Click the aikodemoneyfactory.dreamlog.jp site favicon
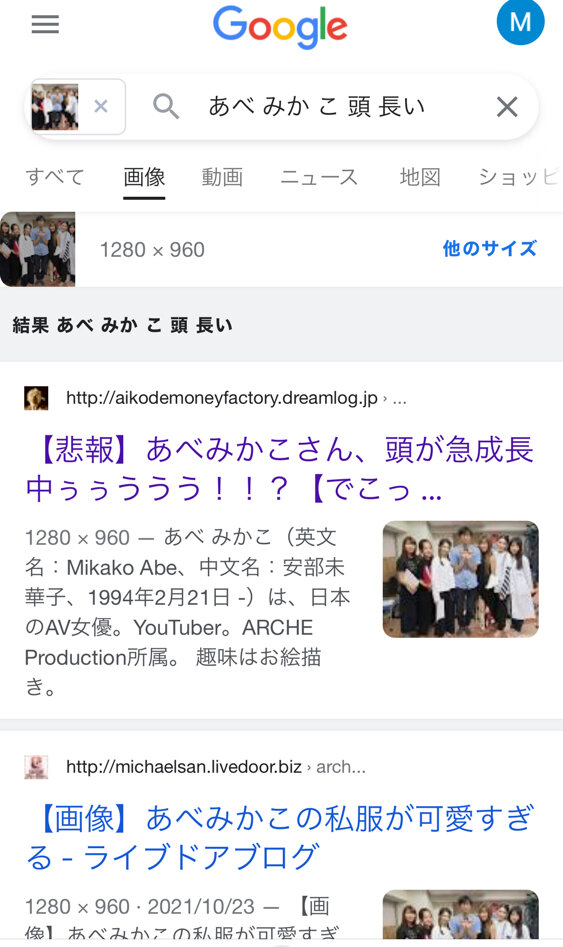The image size is (563, 947). click(36, 398)
